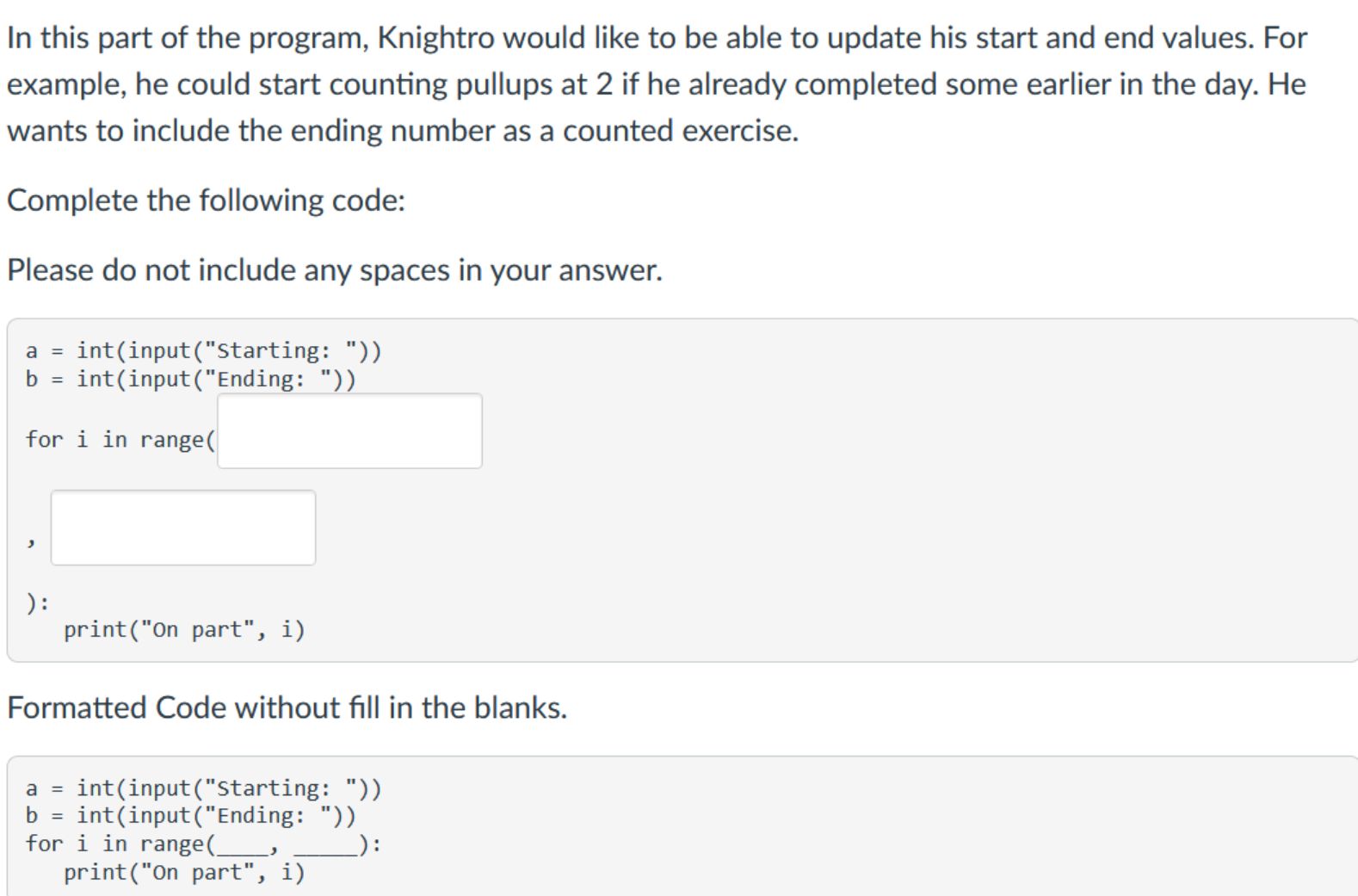This screenshot has height=896, width=1358.
Task: Click the word Knightro in the intro paragraph
Action: [x=435, y=38]
